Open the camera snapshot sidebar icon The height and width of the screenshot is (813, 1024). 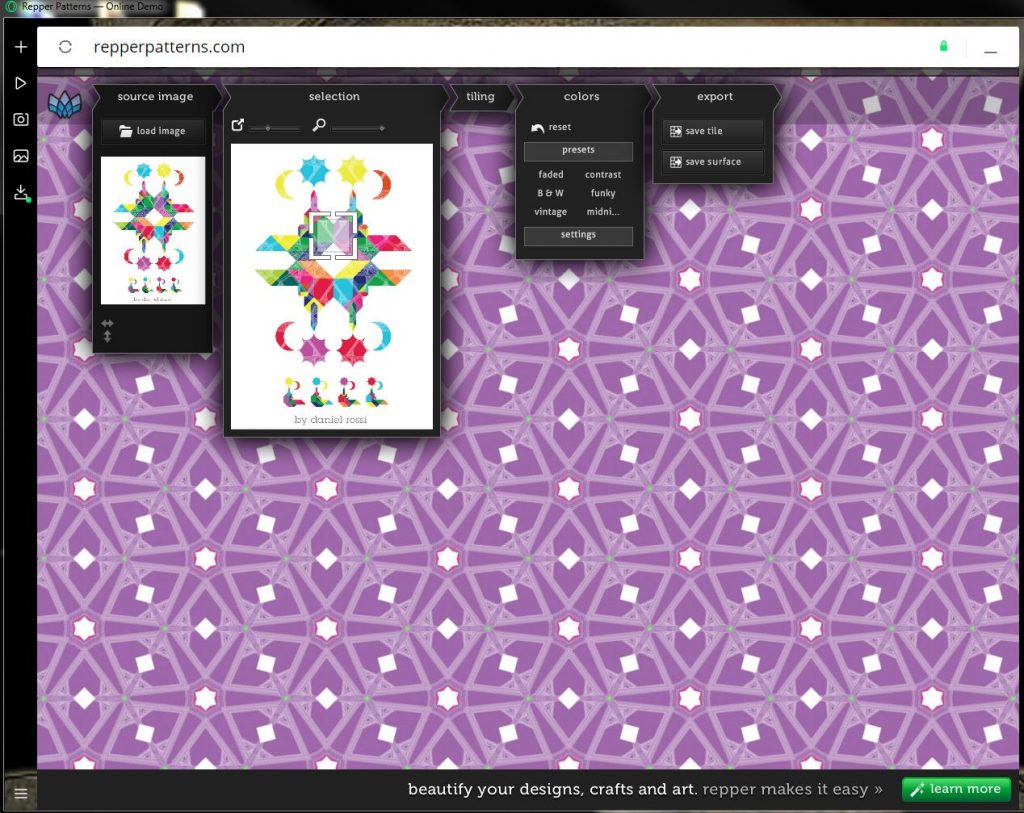coord(20,119)
